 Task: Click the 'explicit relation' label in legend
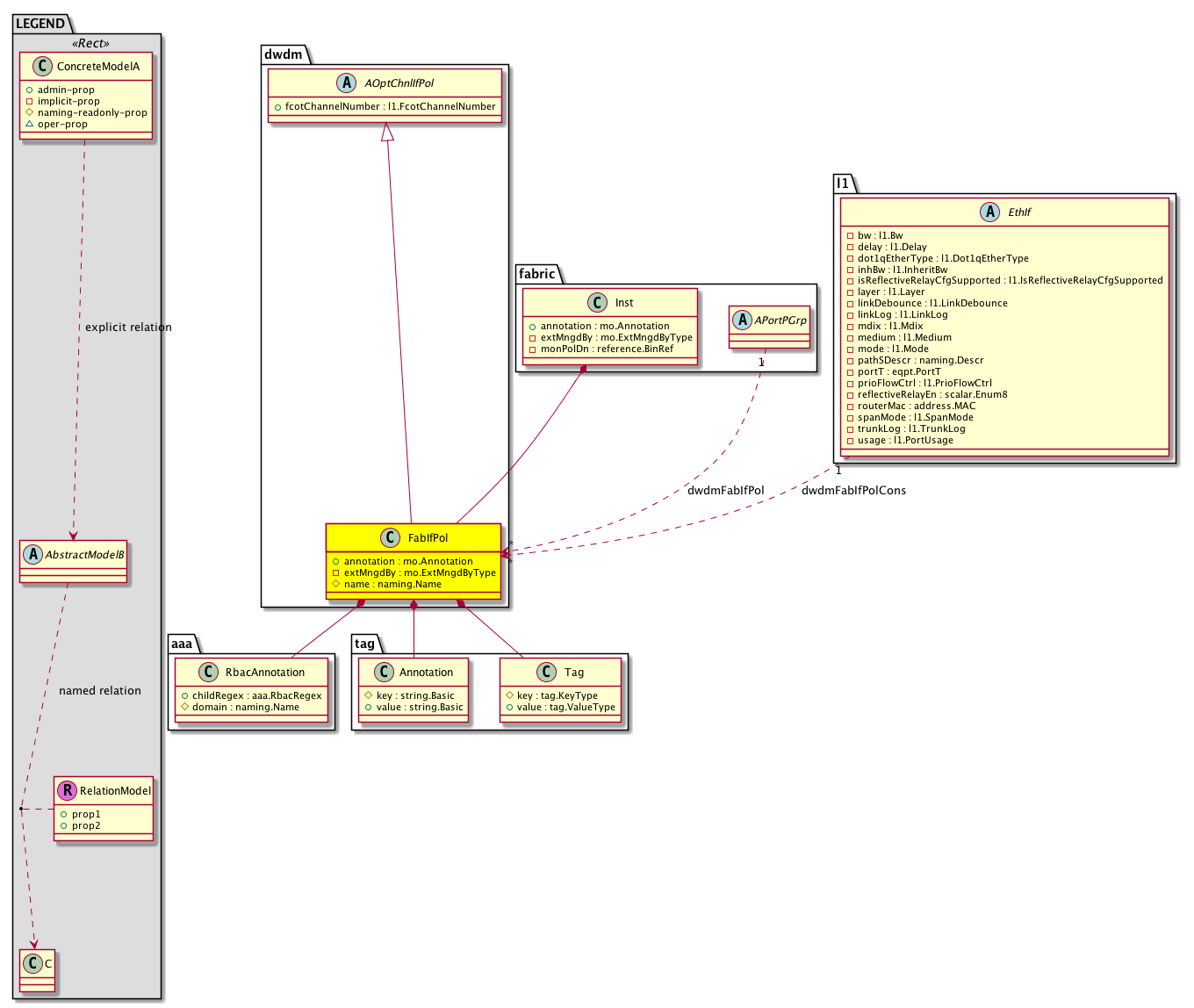(x=128, y=328)
